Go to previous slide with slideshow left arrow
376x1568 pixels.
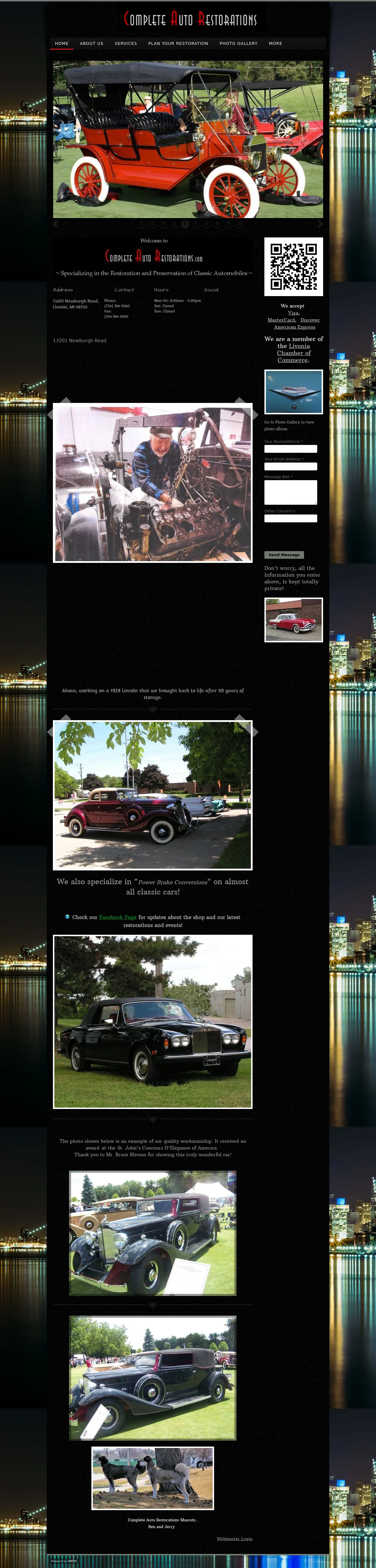tap(56, 224)
